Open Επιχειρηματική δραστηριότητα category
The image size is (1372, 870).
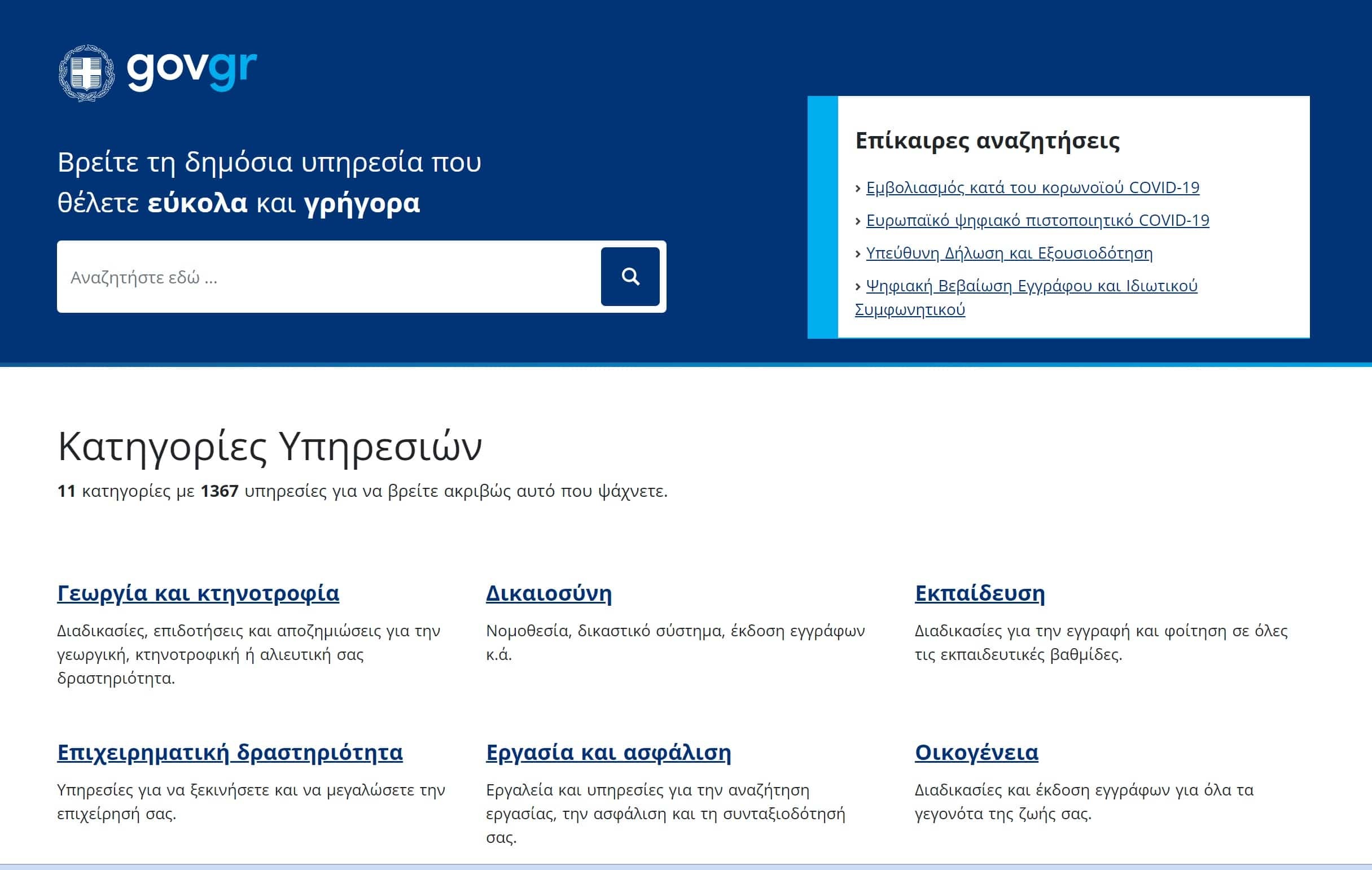click(230, 753)
